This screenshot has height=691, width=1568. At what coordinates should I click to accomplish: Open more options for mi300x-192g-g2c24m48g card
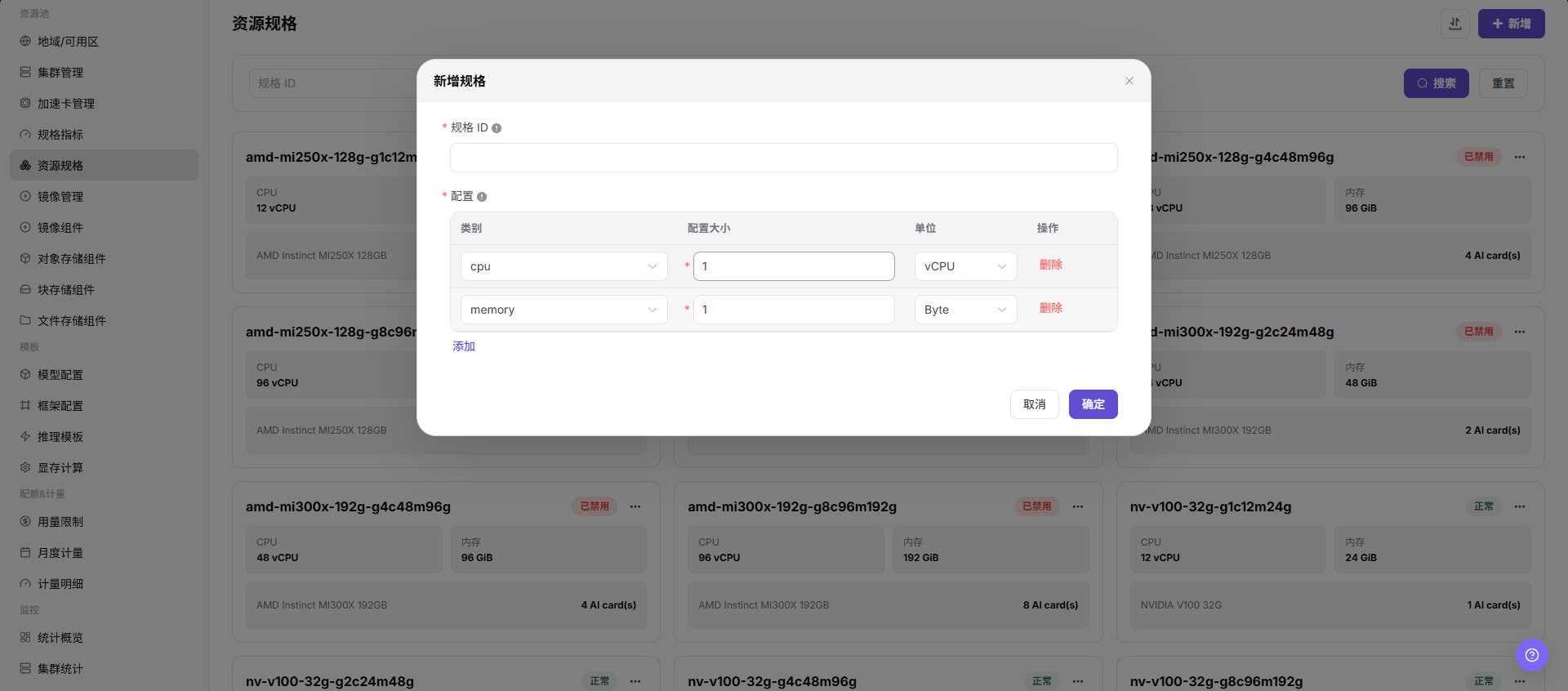[1520, 332]
